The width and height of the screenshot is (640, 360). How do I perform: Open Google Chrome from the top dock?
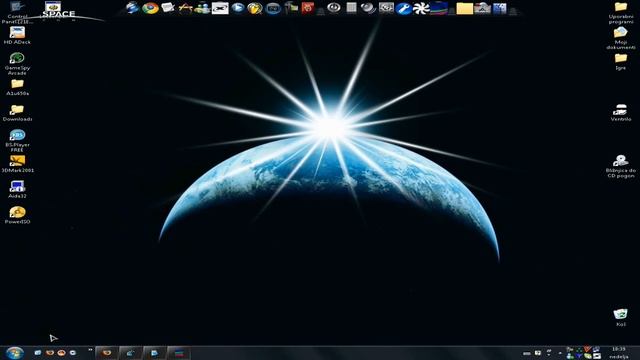pos(151,8)
